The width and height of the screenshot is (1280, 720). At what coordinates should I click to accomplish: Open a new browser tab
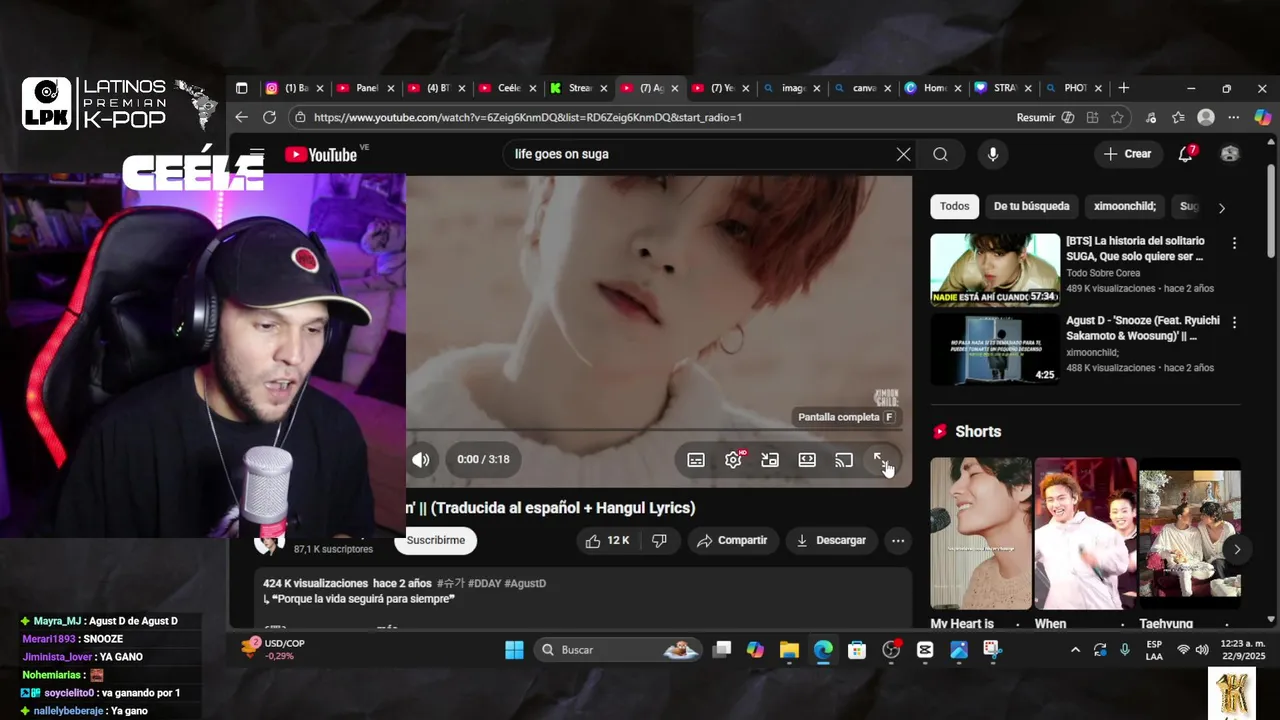1124,88
